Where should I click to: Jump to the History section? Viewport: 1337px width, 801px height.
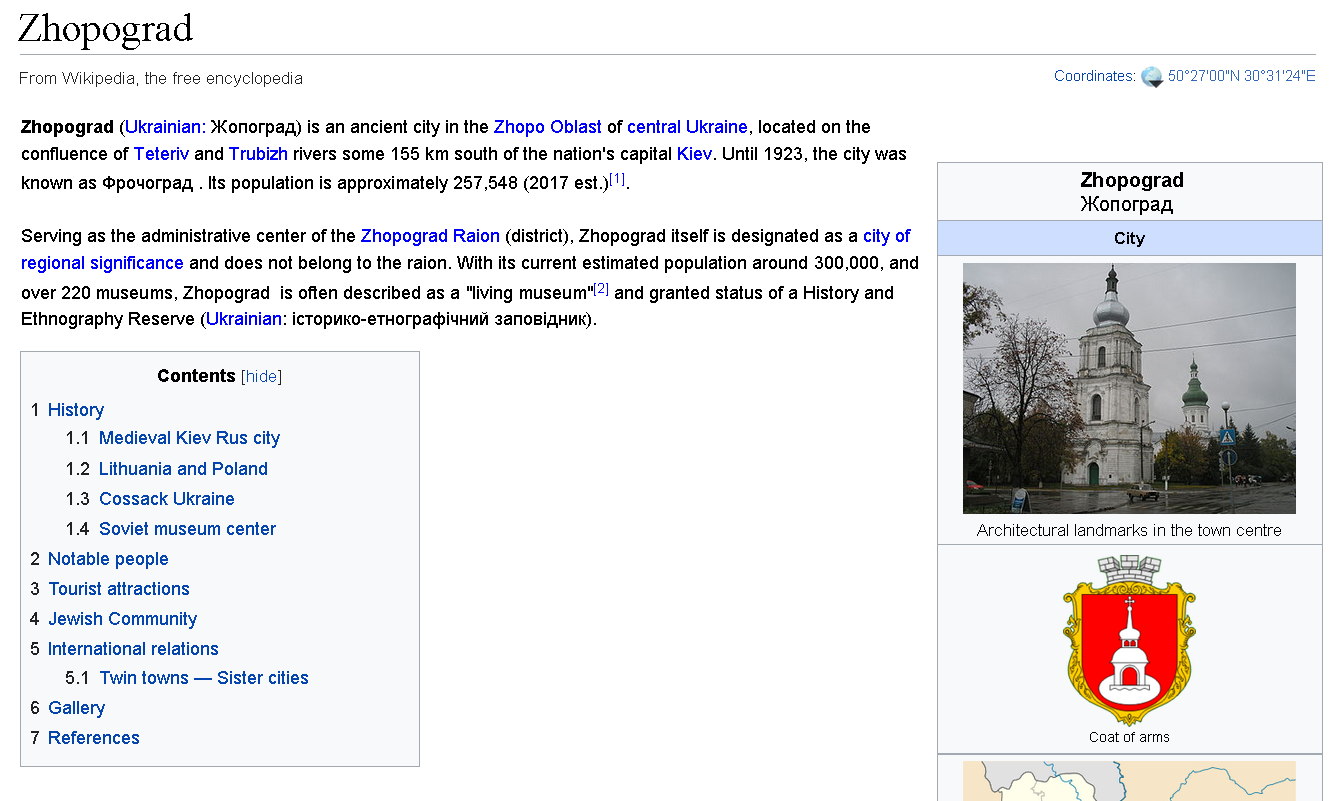point(76,410)
